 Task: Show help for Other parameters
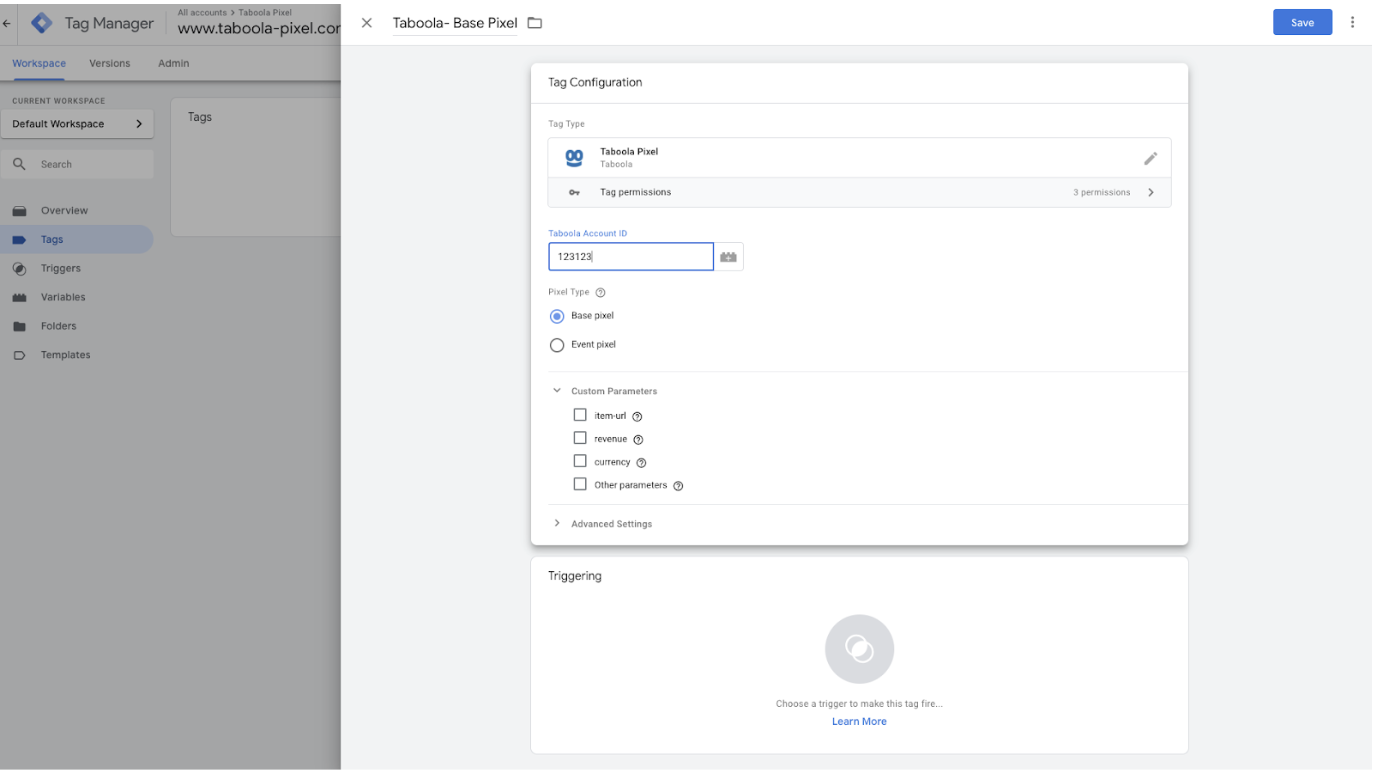[x=678, y=486]
